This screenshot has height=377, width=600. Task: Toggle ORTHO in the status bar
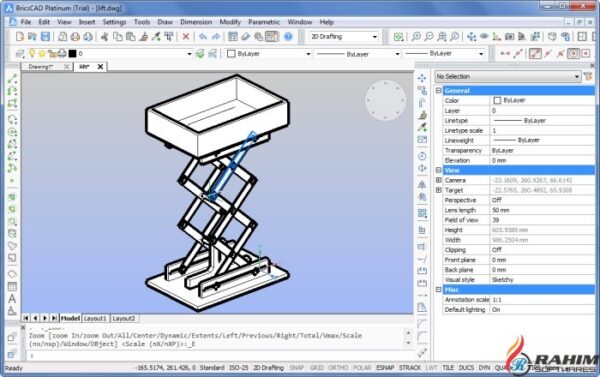point(338,368)
